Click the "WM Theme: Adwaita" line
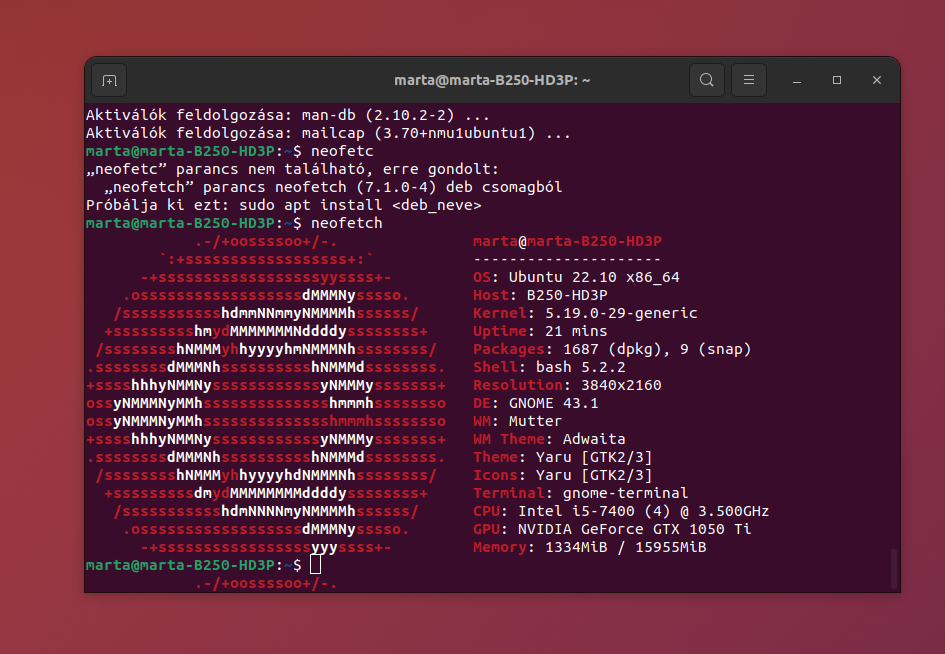 [x=549, y=439]
